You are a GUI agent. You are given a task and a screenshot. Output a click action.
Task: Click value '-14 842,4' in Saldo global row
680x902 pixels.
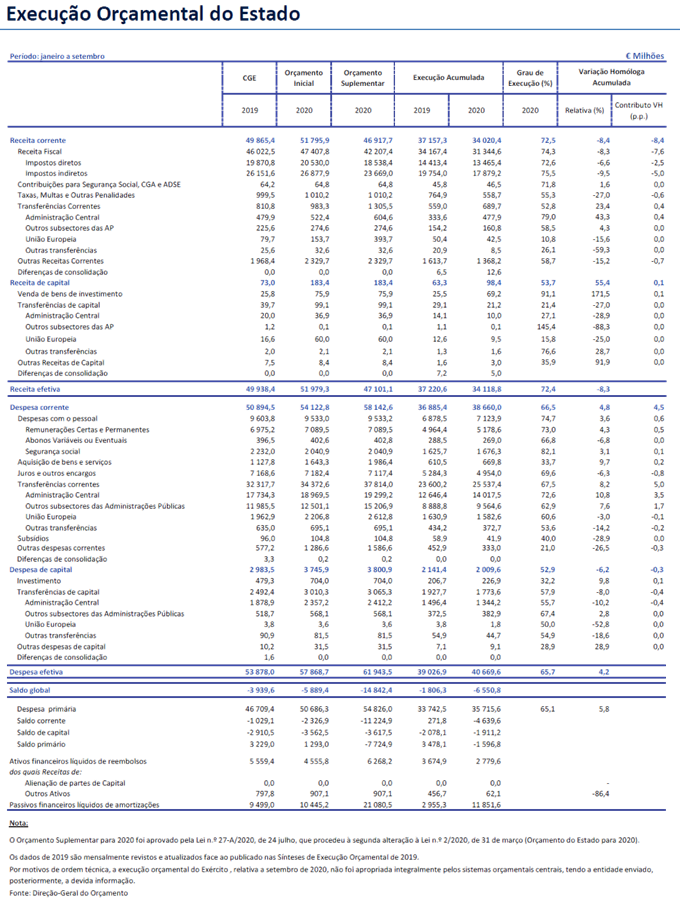376,690
